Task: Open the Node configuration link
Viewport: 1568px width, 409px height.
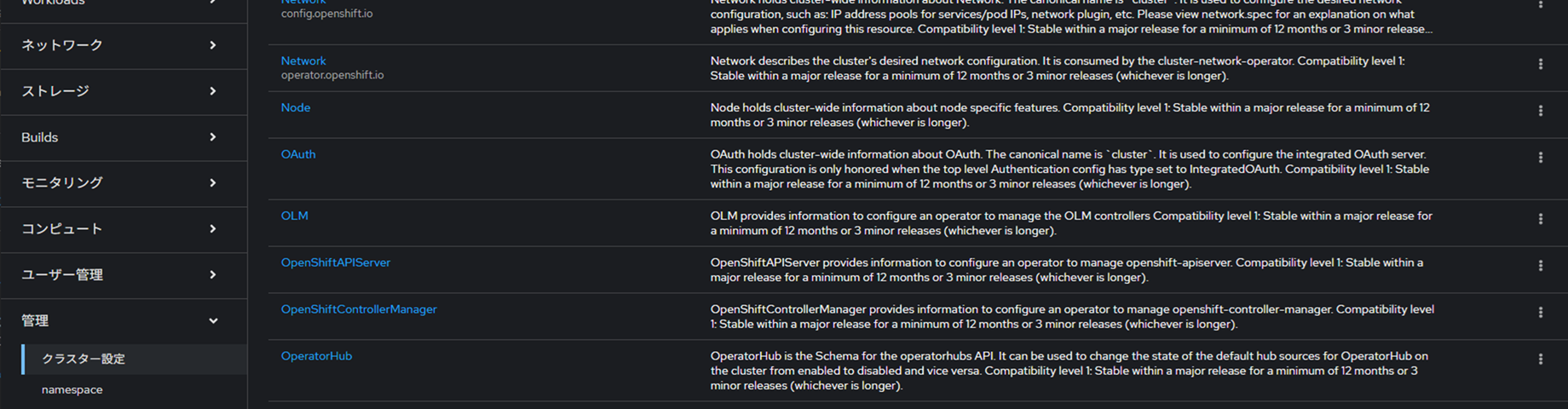Action: pos(296,107)
